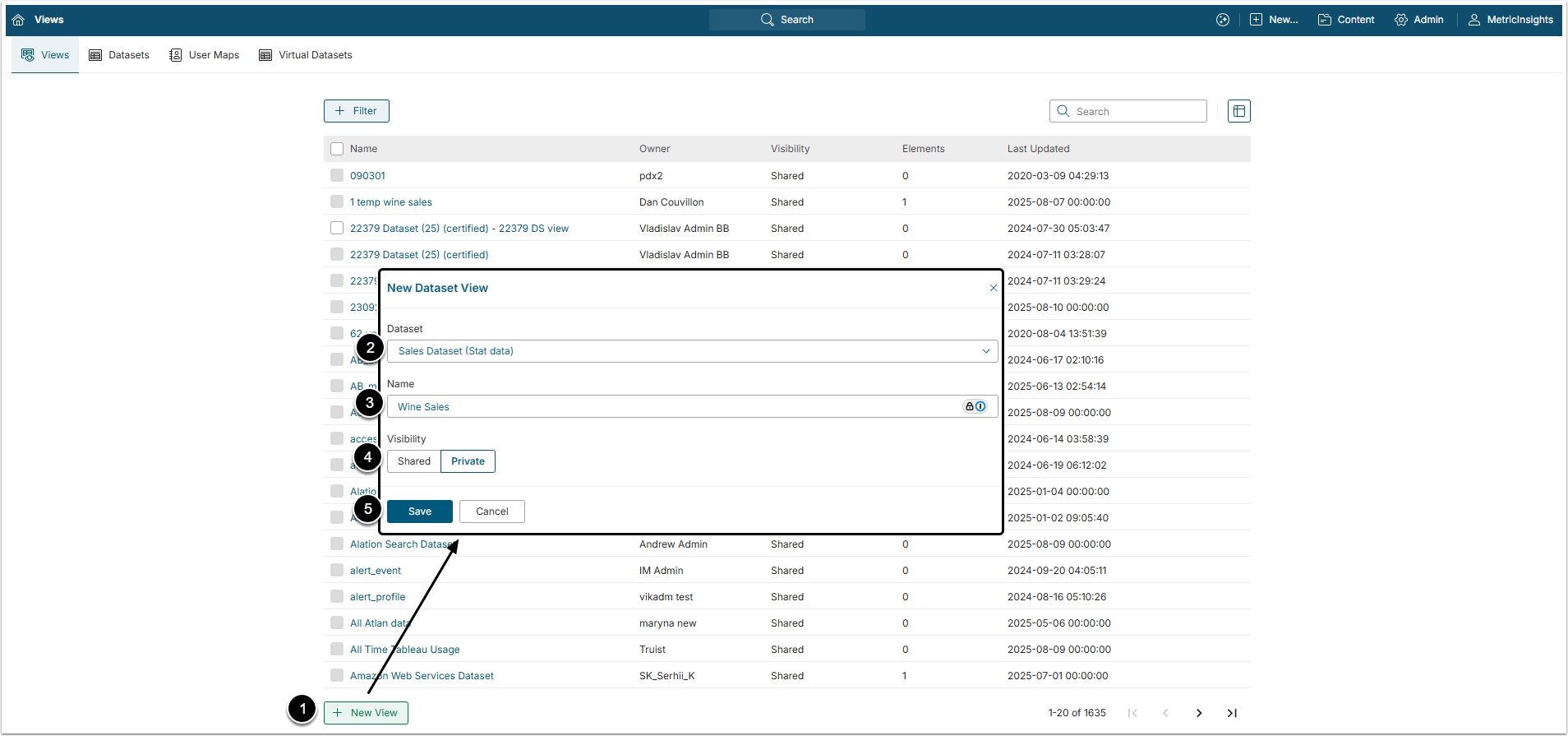Open the MetricInsights user menu
This screenshot has height=736, width=1568.
(x=1510, y=20)
